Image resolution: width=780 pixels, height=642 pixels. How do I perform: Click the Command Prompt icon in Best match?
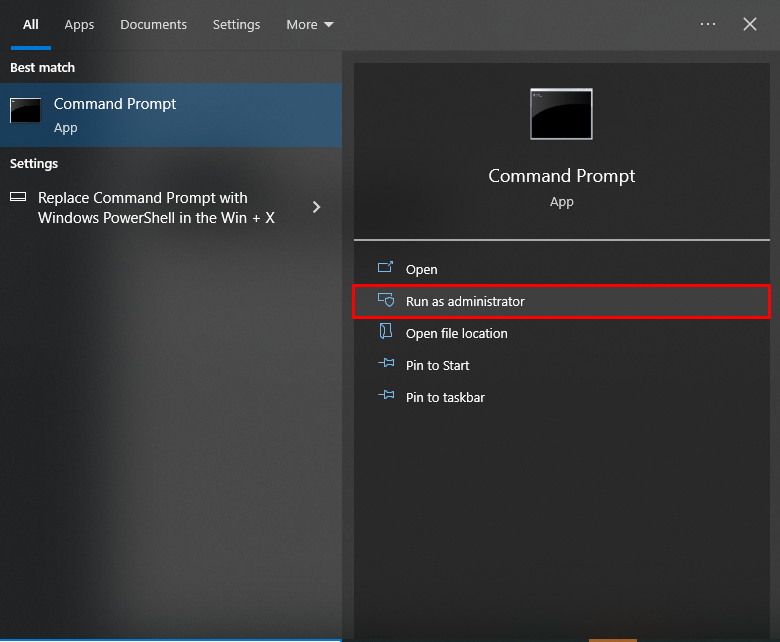point(26,111)
